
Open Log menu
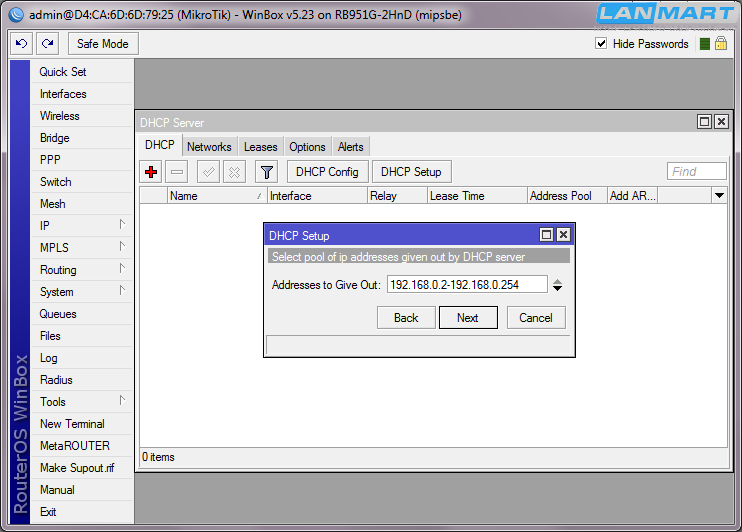81,358
